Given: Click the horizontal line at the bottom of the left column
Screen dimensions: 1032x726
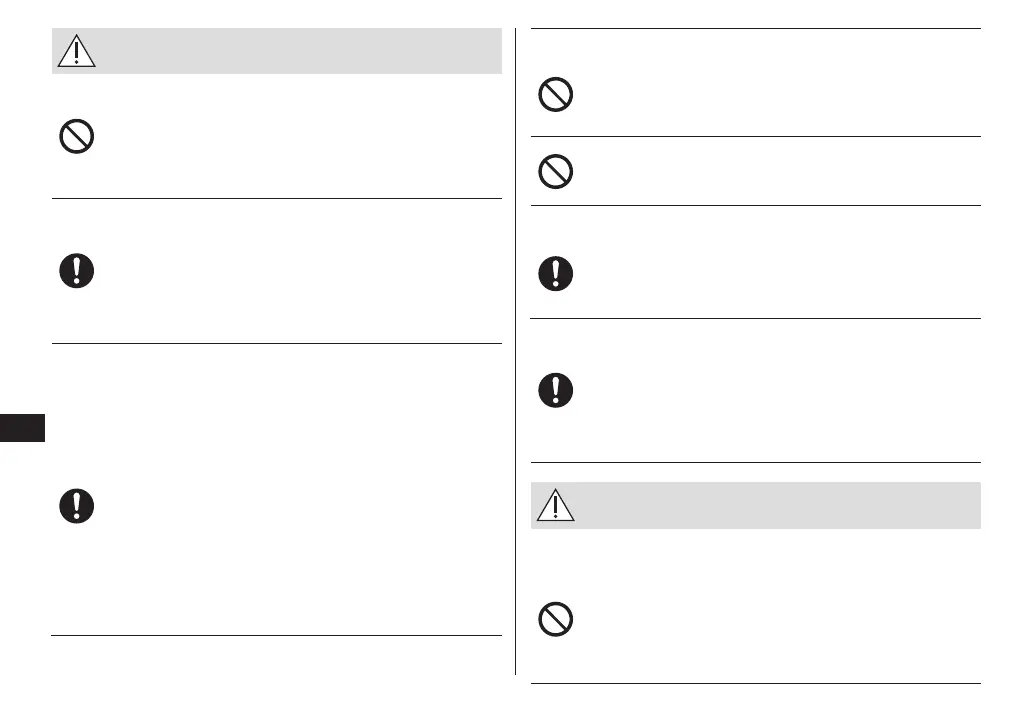Looking at the screenshot, I should click(276, 635).
